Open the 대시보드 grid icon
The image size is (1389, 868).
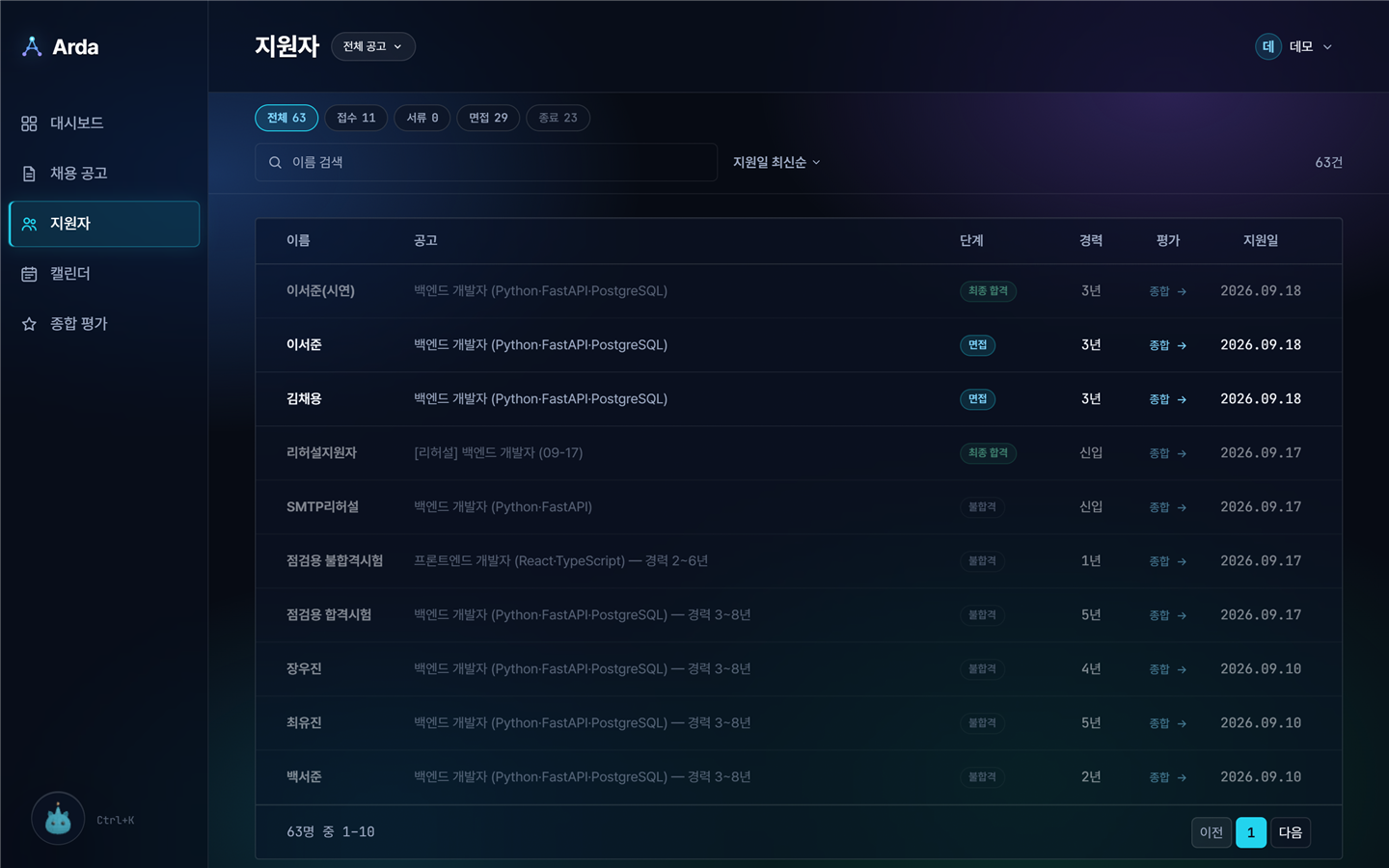[x=29, y=123]
